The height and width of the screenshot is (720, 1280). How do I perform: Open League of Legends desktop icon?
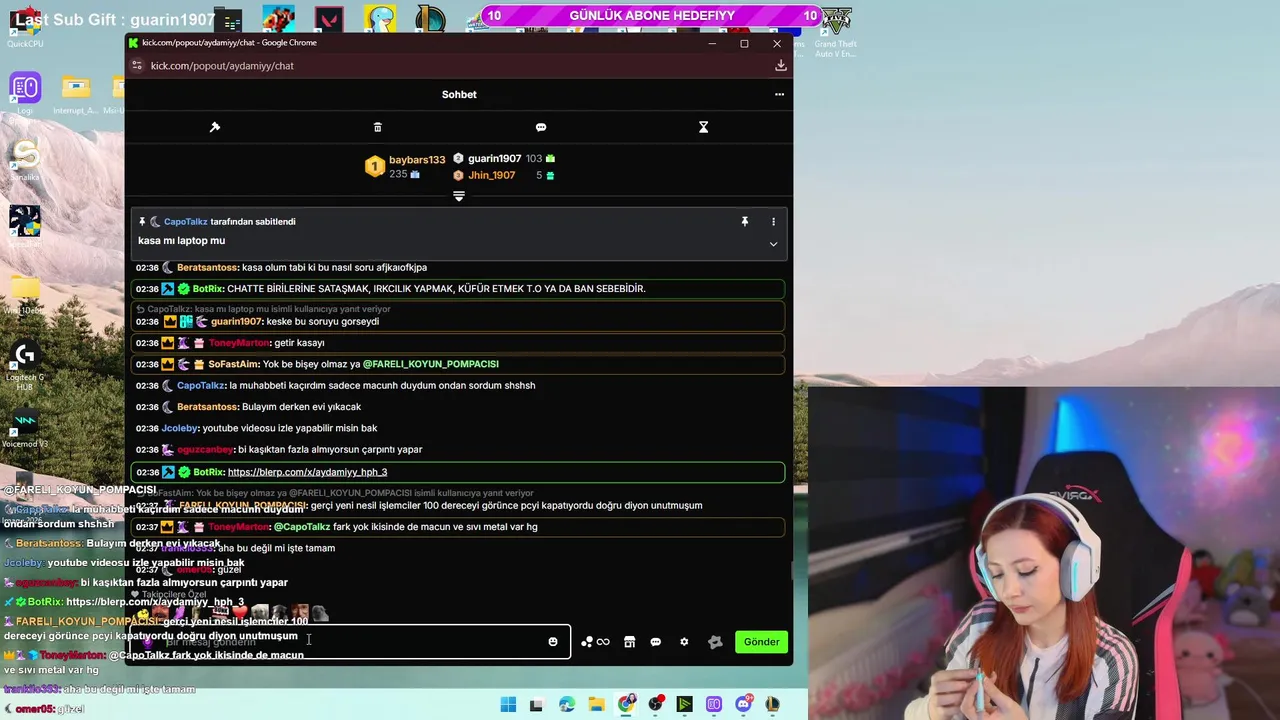430,19
